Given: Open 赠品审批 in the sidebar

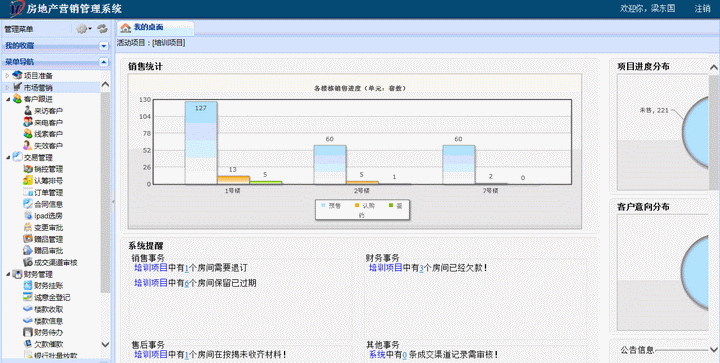Looking at the screenshot, I should (x=48, y=251).
